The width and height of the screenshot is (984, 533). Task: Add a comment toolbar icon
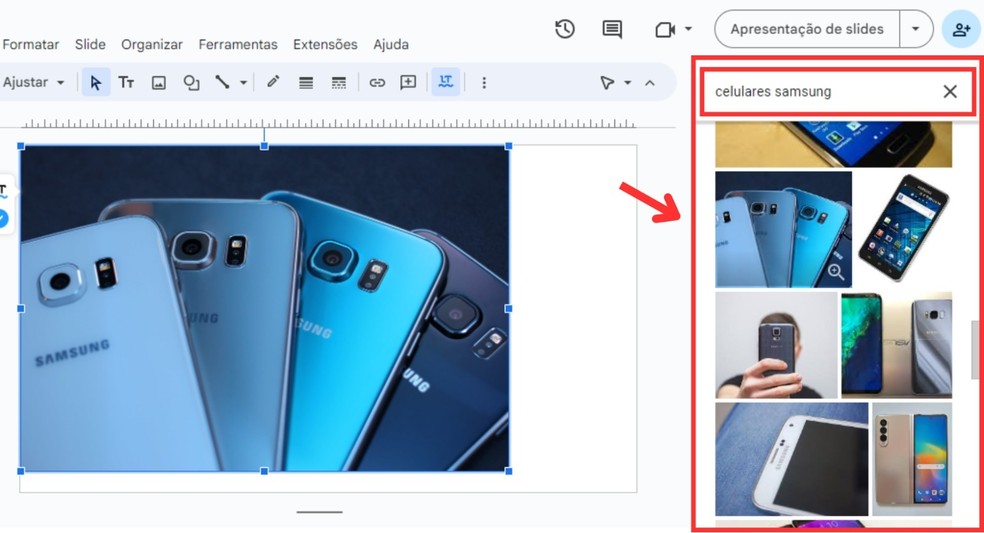(408, 82)
